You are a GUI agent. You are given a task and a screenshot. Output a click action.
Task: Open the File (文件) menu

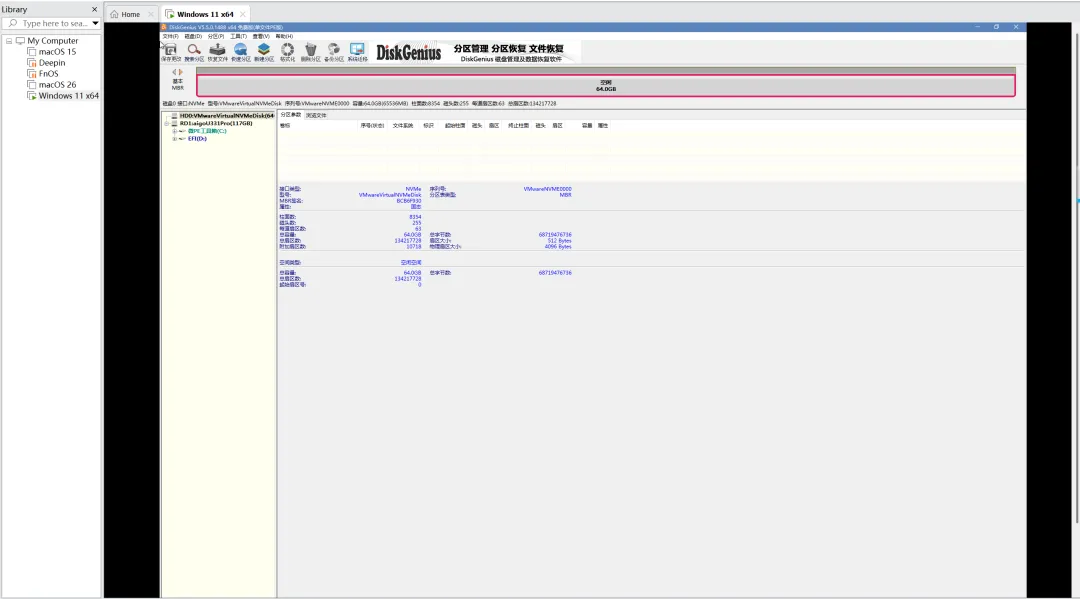click(x=170, y=36)
